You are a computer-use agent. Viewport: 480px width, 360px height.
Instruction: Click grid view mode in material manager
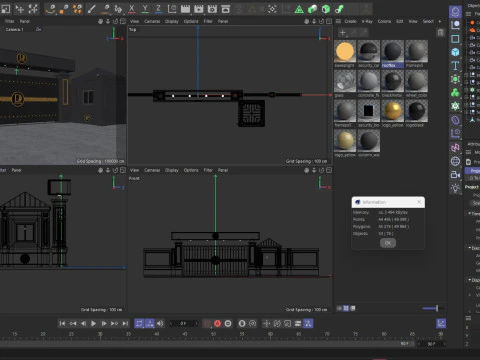346,308
